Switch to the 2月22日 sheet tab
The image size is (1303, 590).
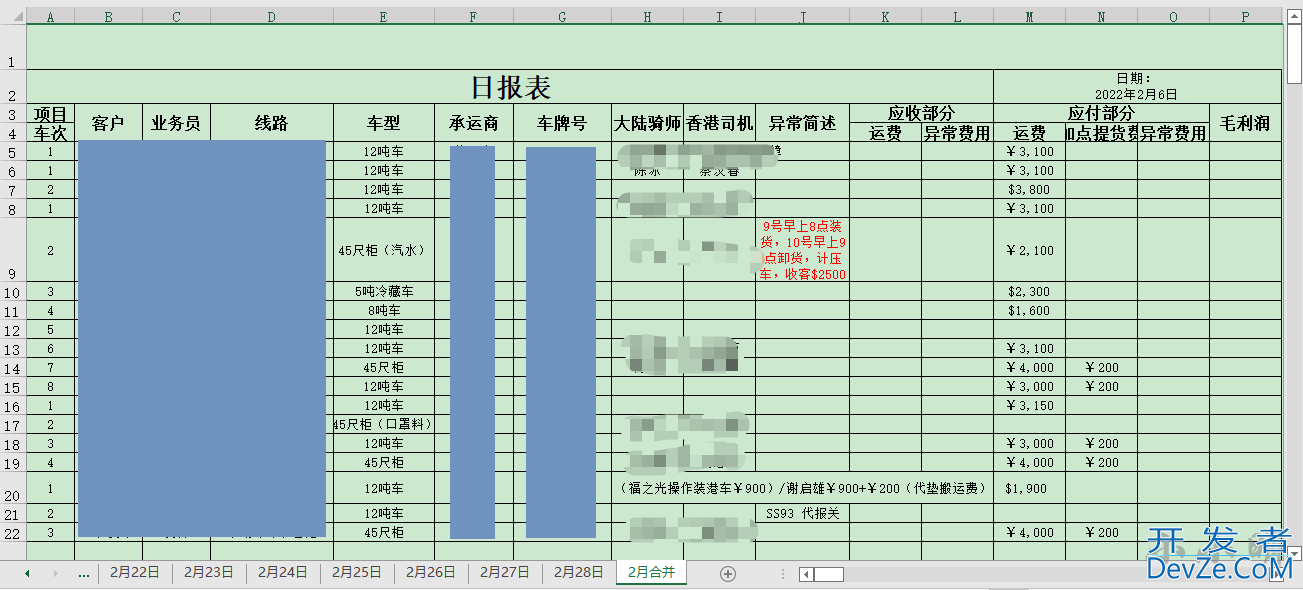pyautogui.click(x=134, y=573)
